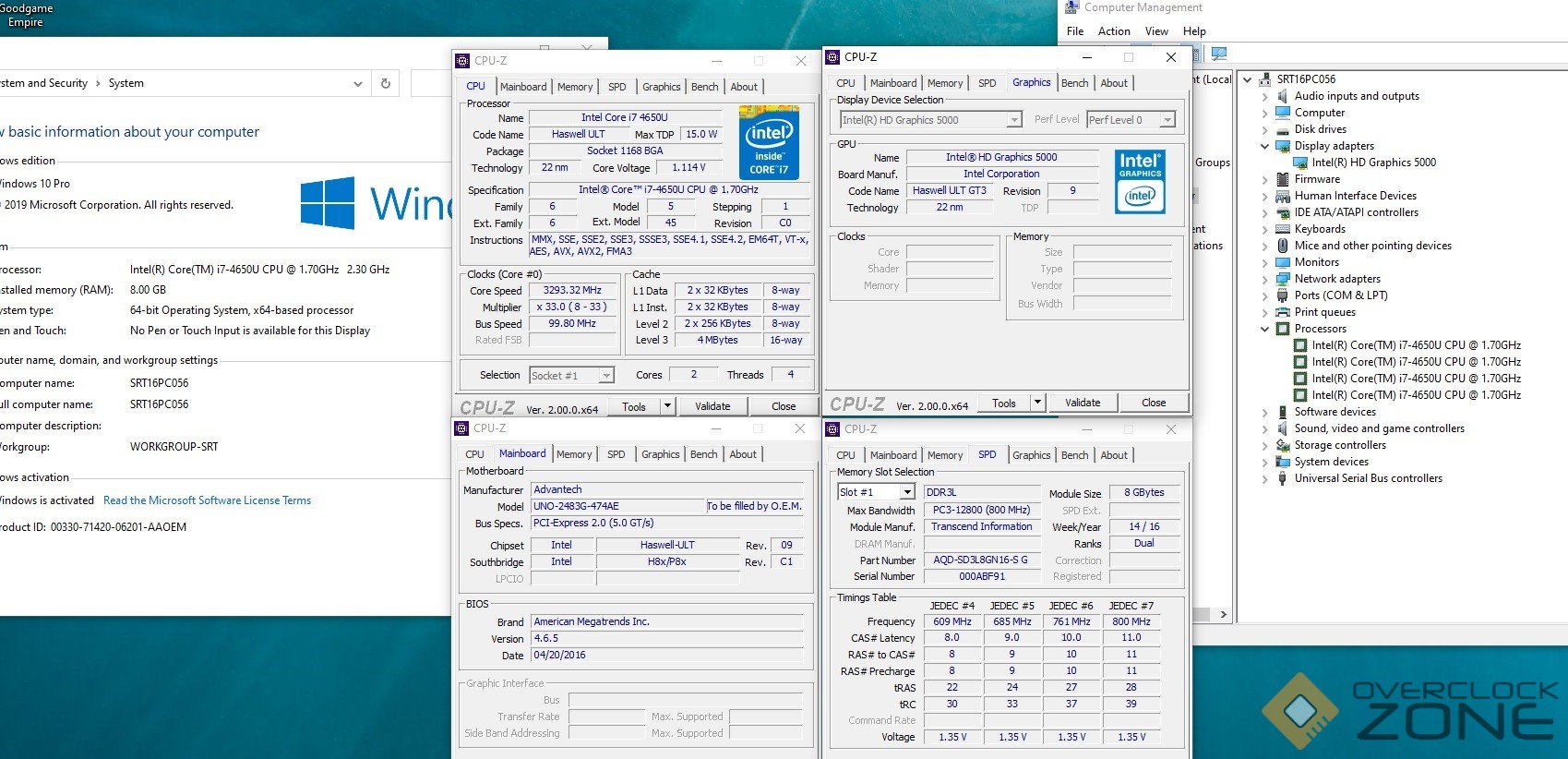Click the refresh icon in System address bar
Screen dimensions: 1568x759
pos(386,83)
